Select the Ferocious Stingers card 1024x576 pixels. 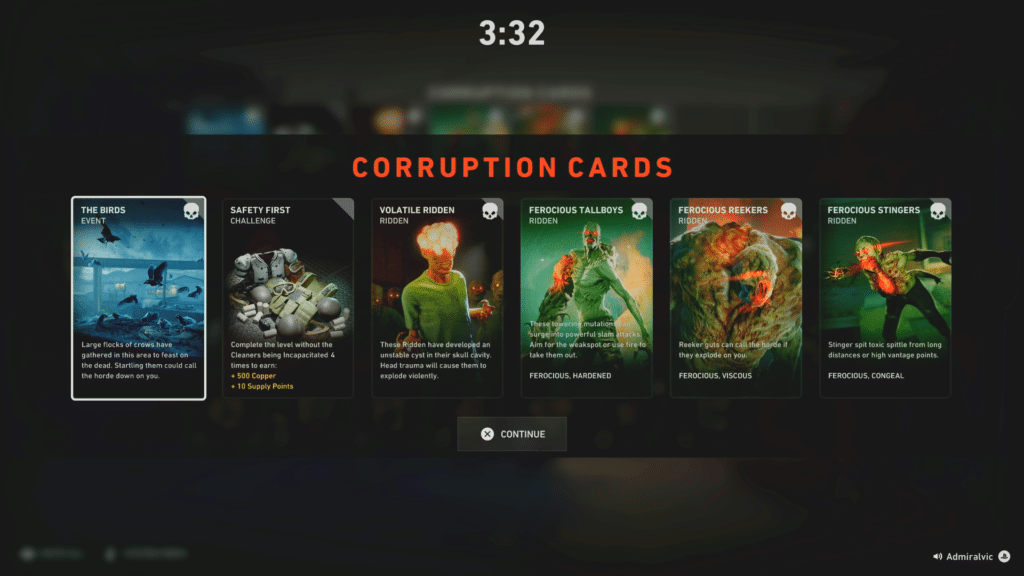tap(886, 298)
